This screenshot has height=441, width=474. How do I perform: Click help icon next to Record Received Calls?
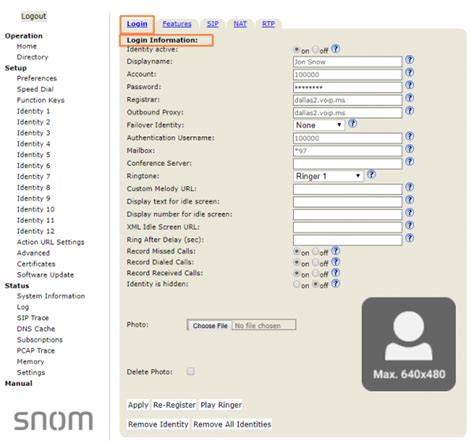(336, 273)
